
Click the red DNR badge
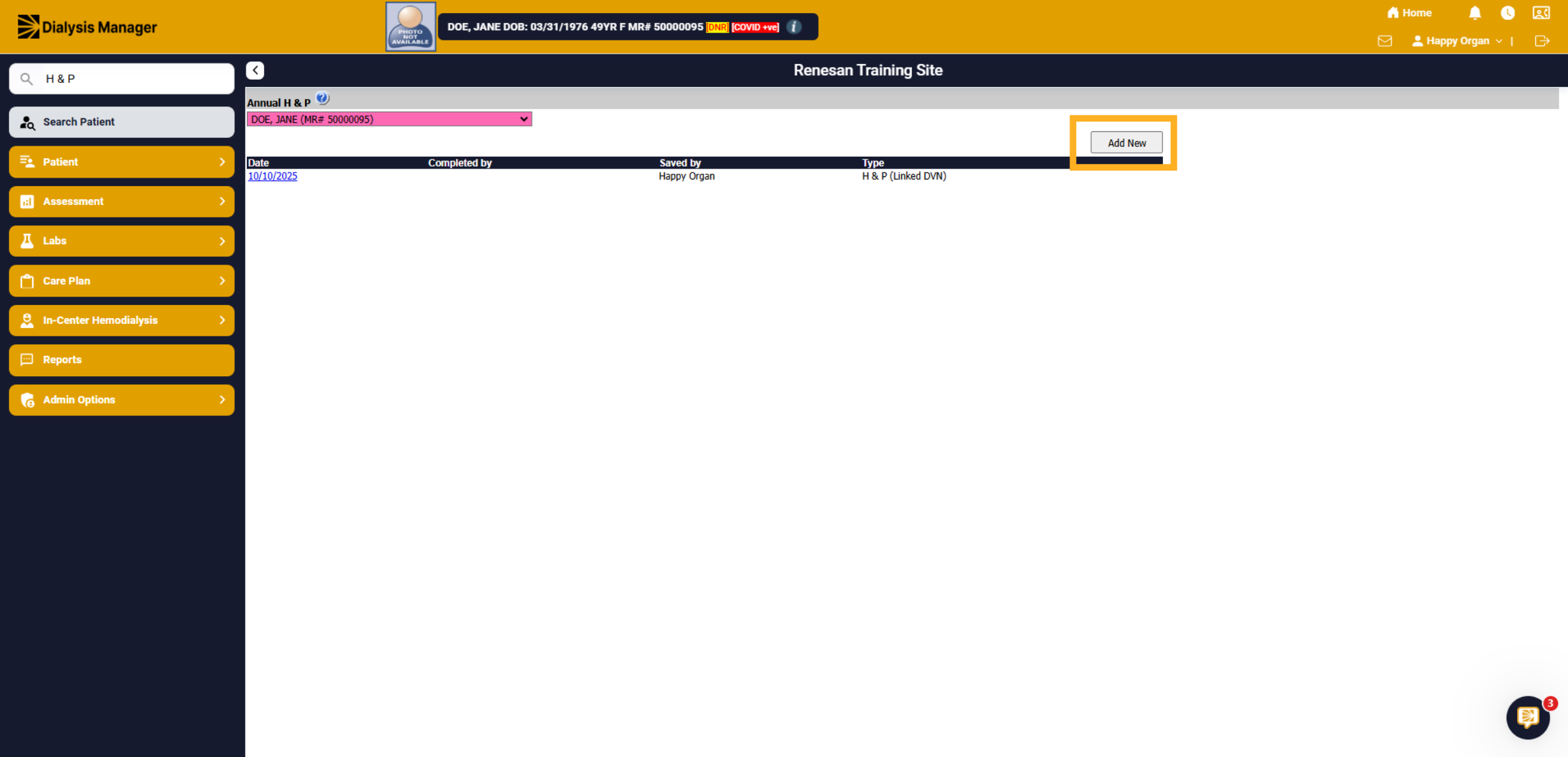[x=717, y=27]
